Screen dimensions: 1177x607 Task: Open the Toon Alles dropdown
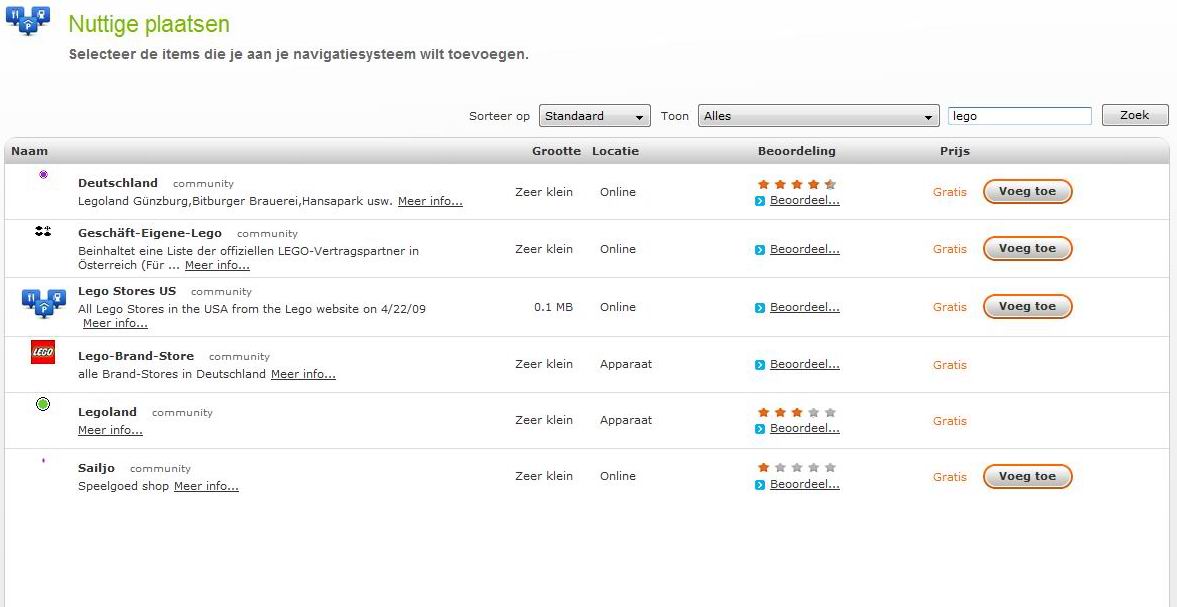[819, 116]
